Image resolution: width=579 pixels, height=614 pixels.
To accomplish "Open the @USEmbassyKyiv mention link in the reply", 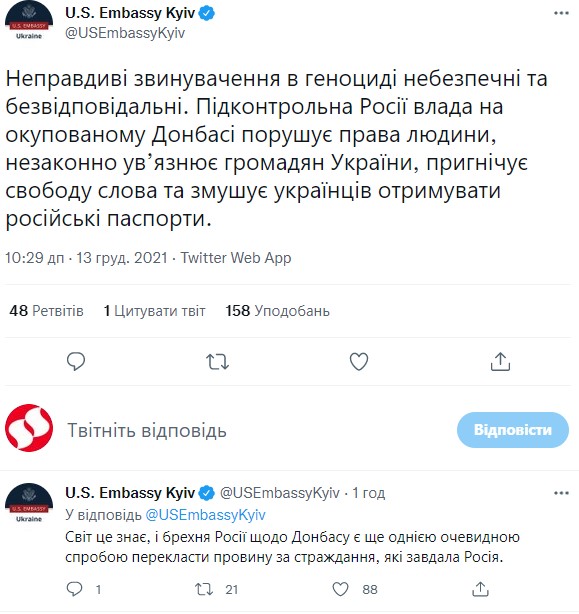I will (205, 515).
